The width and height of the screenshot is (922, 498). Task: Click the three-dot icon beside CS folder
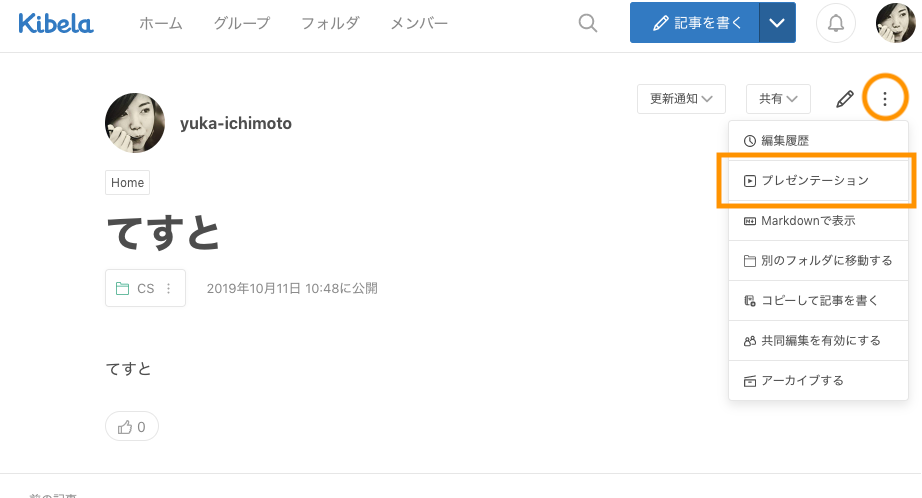pyautogui.click(x=168, y=289)
